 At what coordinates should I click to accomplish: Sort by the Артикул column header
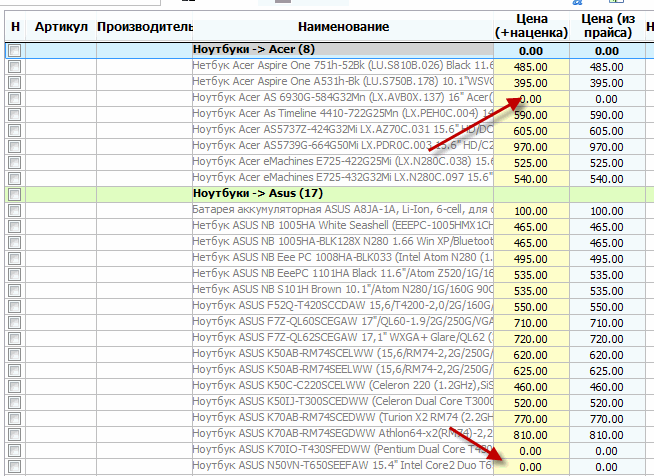click(61, 27)
